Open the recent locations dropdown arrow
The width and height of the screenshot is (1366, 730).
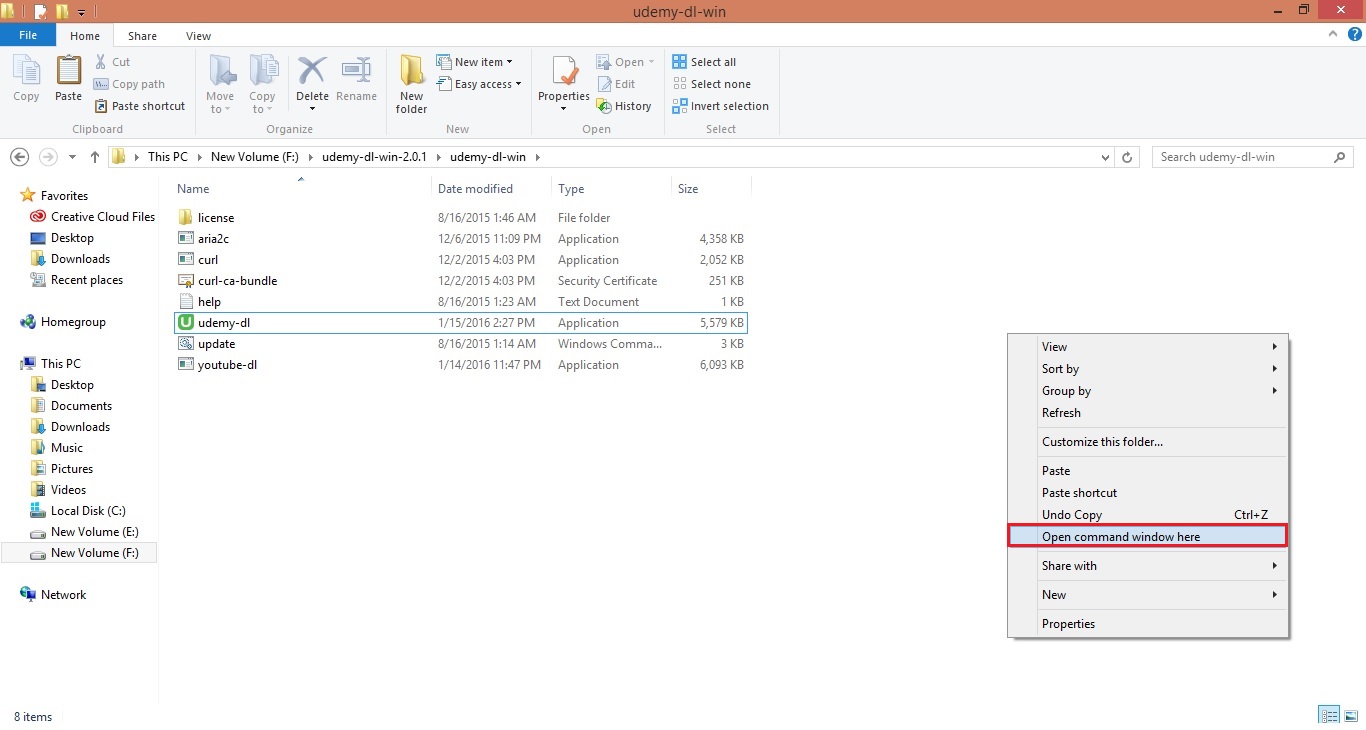[72, 157]
